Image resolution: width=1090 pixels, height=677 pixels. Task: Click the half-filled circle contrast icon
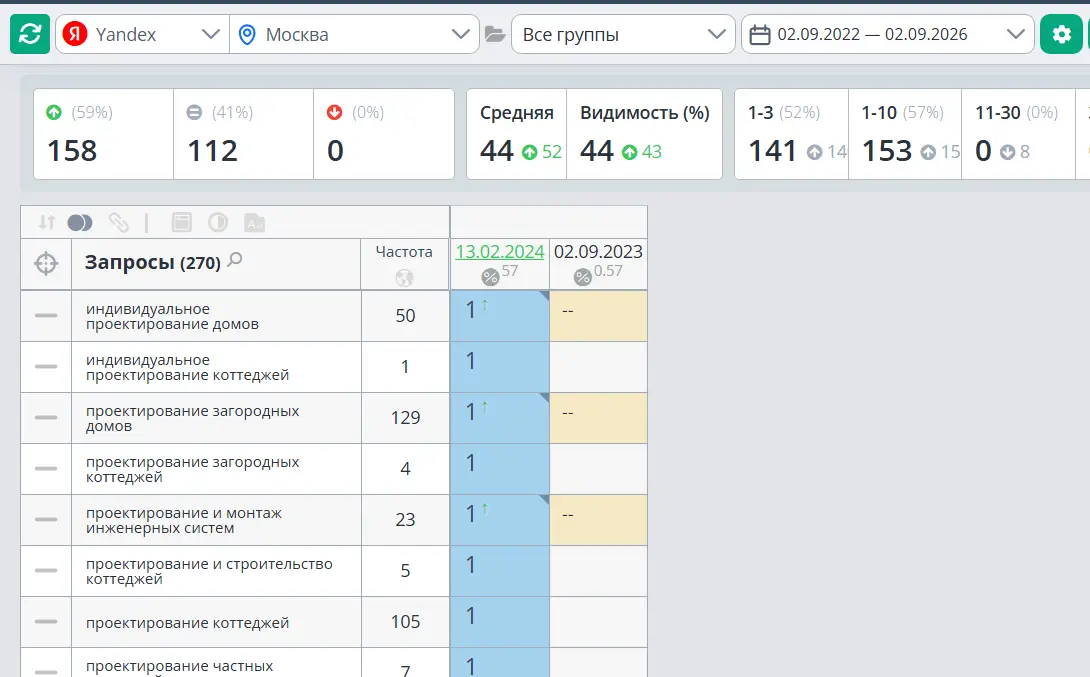(x=218, y=222)
